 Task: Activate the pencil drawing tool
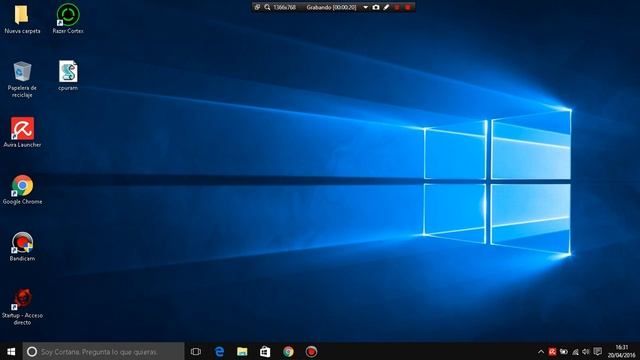pos(386,7)
